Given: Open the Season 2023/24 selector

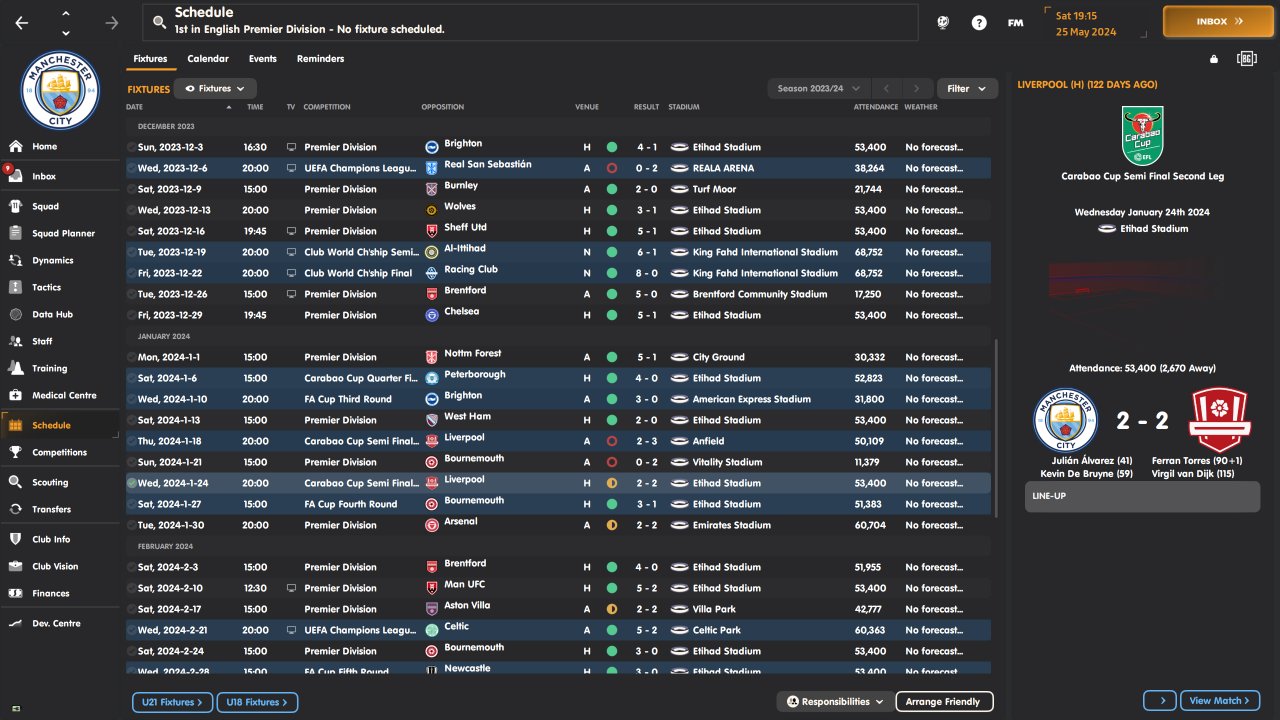Looking at the screenshot, I should [819, 89].
